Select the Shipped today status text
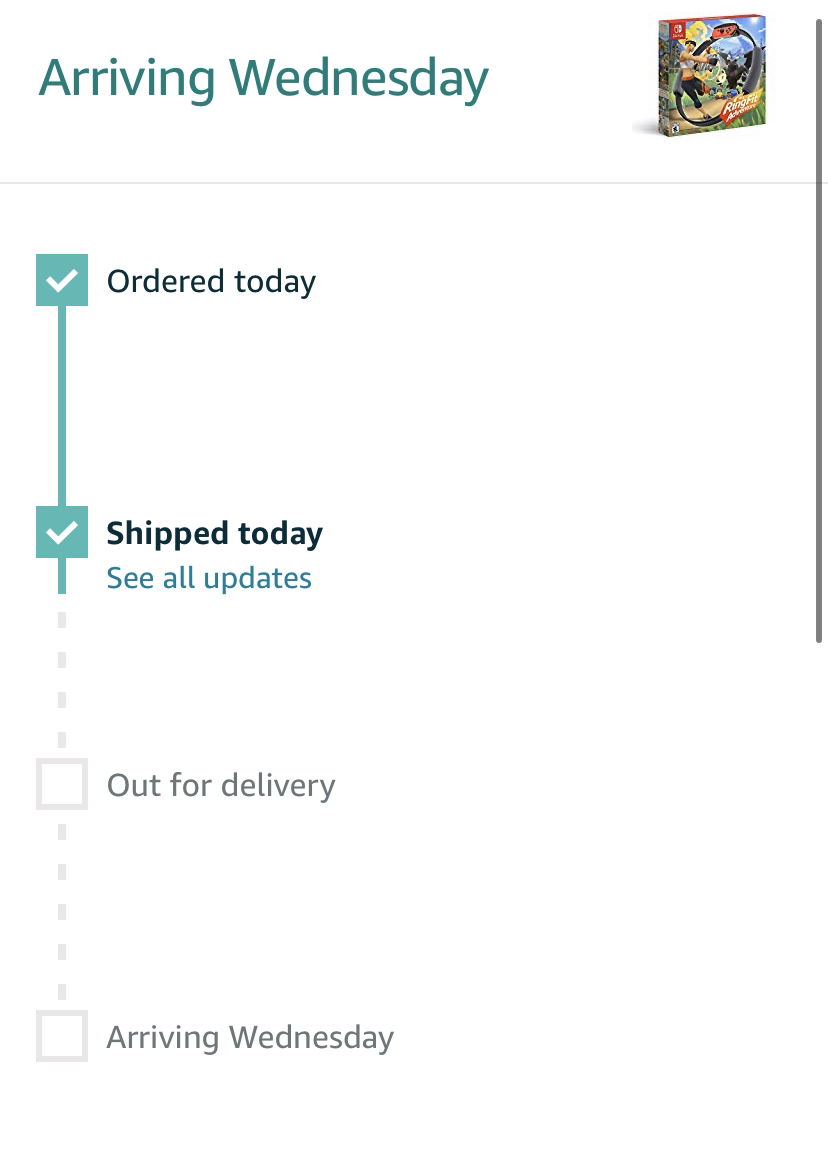Image resolution: width=828 pixels, height=1153 pixels. tap(215, 535)
